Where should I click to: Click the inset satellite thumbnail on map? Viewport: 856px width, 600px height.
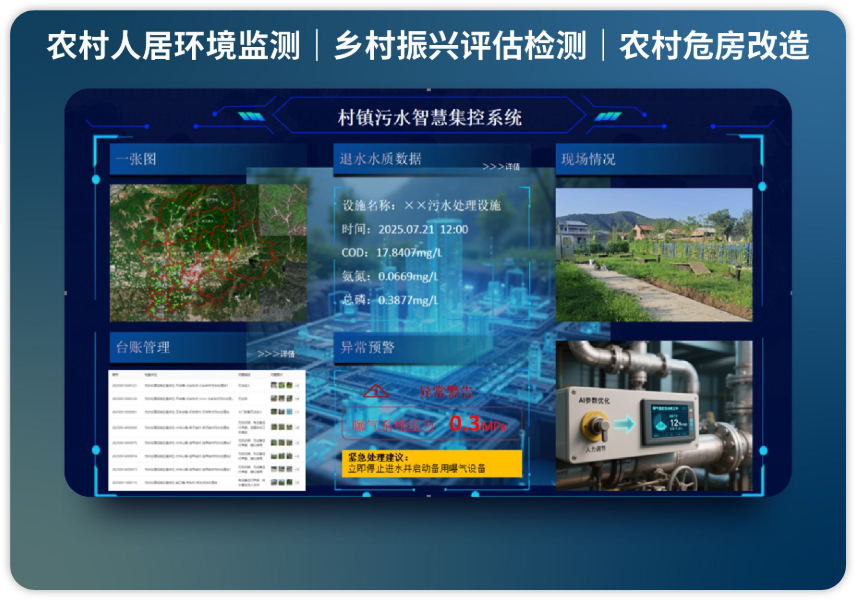click(x=282, y=210)
